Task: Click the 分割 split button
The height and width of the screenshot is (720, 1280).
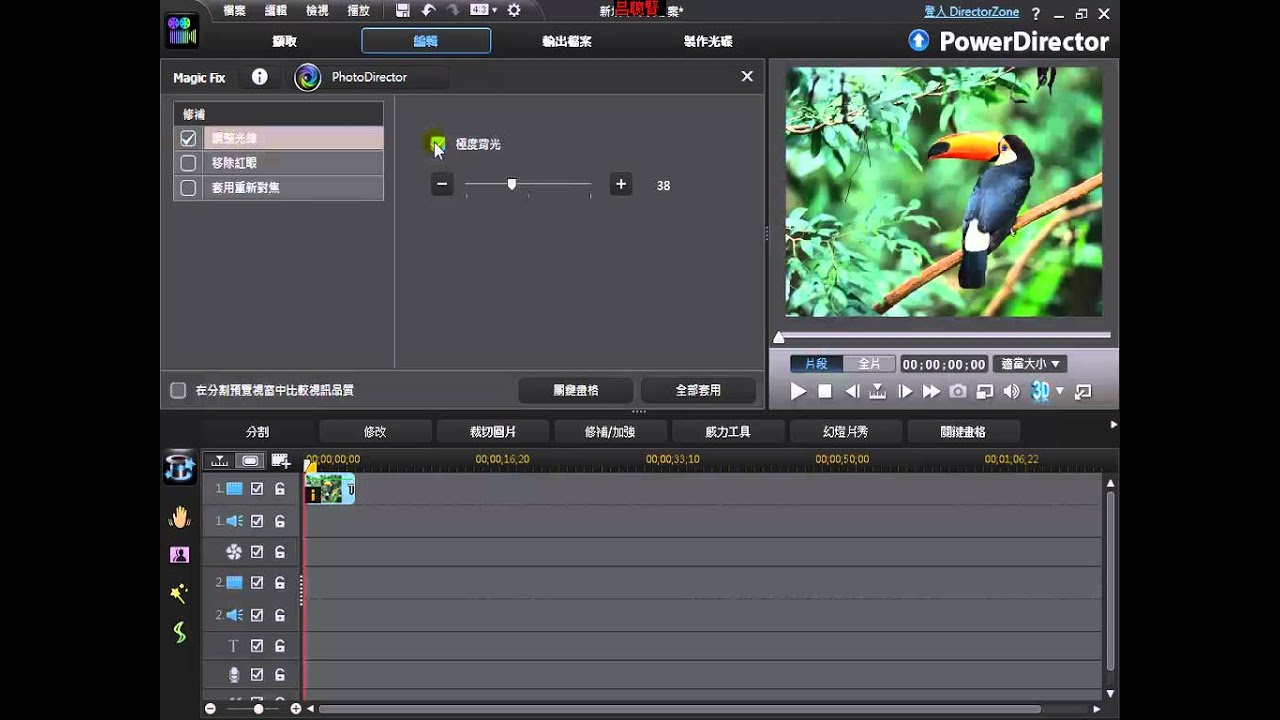Action: [258, 432]
